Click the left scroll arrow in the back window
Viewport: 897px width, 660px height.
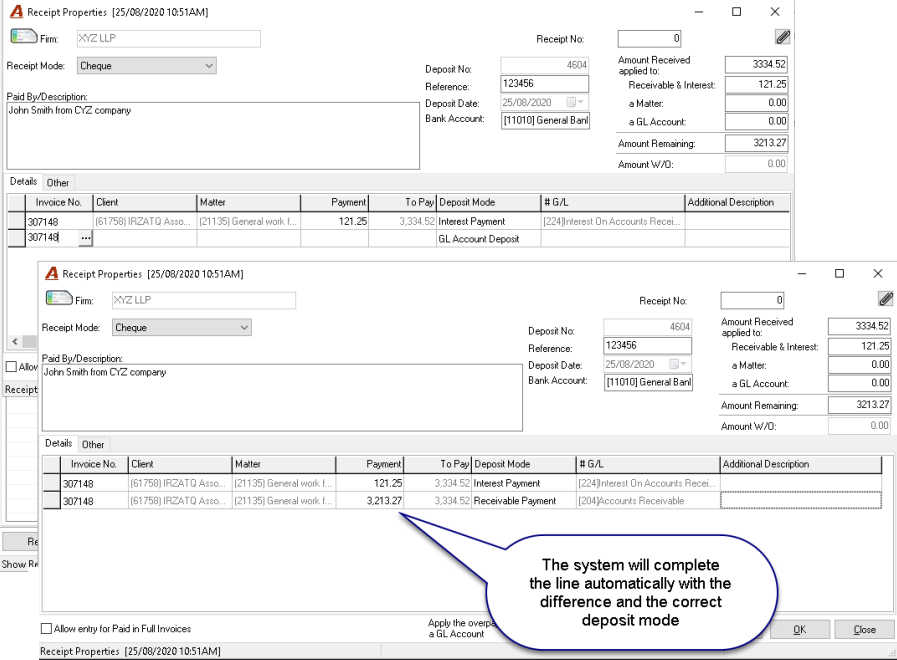pyautogui.click(x=15, y=341)
